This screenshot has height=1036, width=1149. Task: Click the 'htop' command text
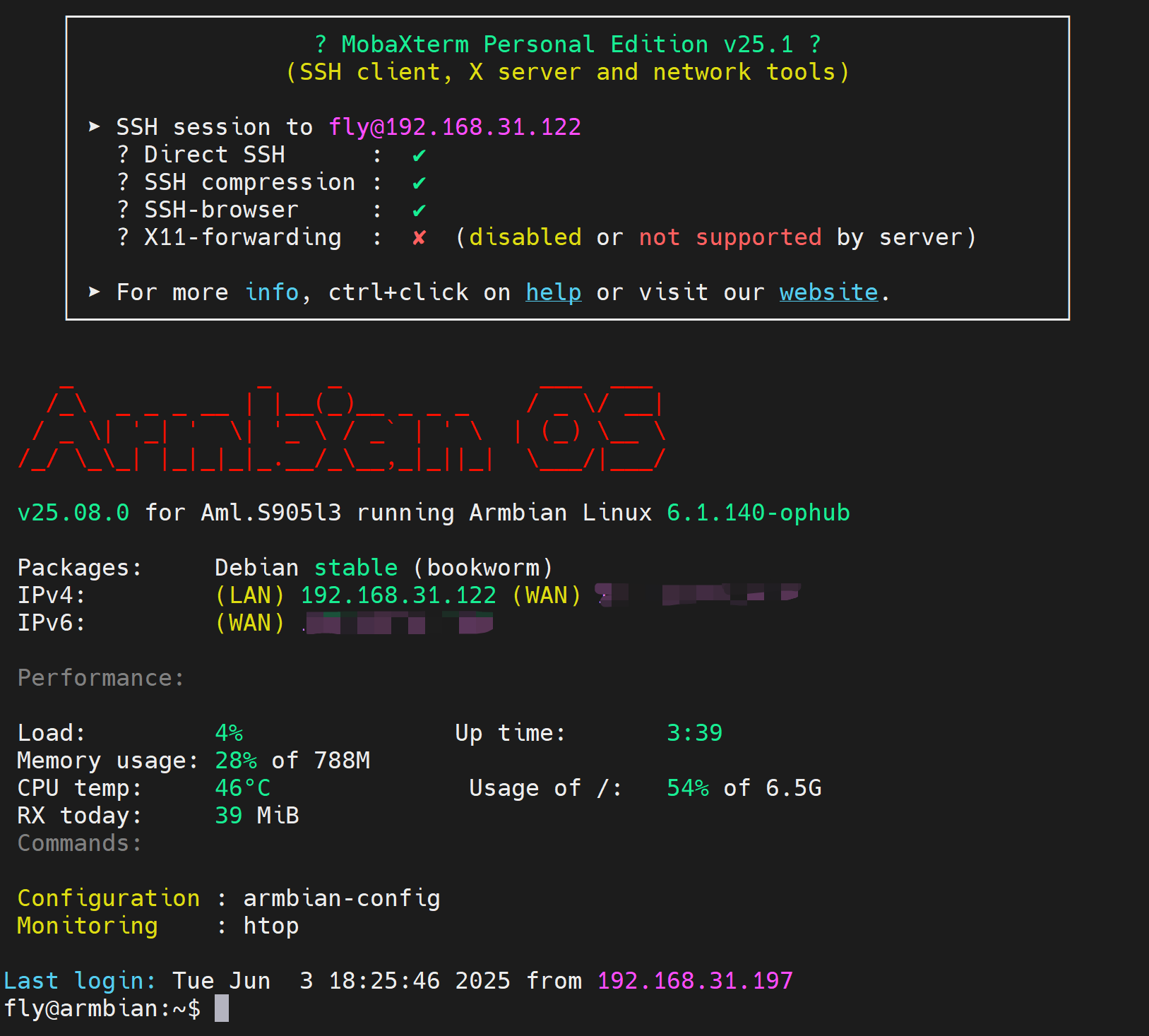271,926
